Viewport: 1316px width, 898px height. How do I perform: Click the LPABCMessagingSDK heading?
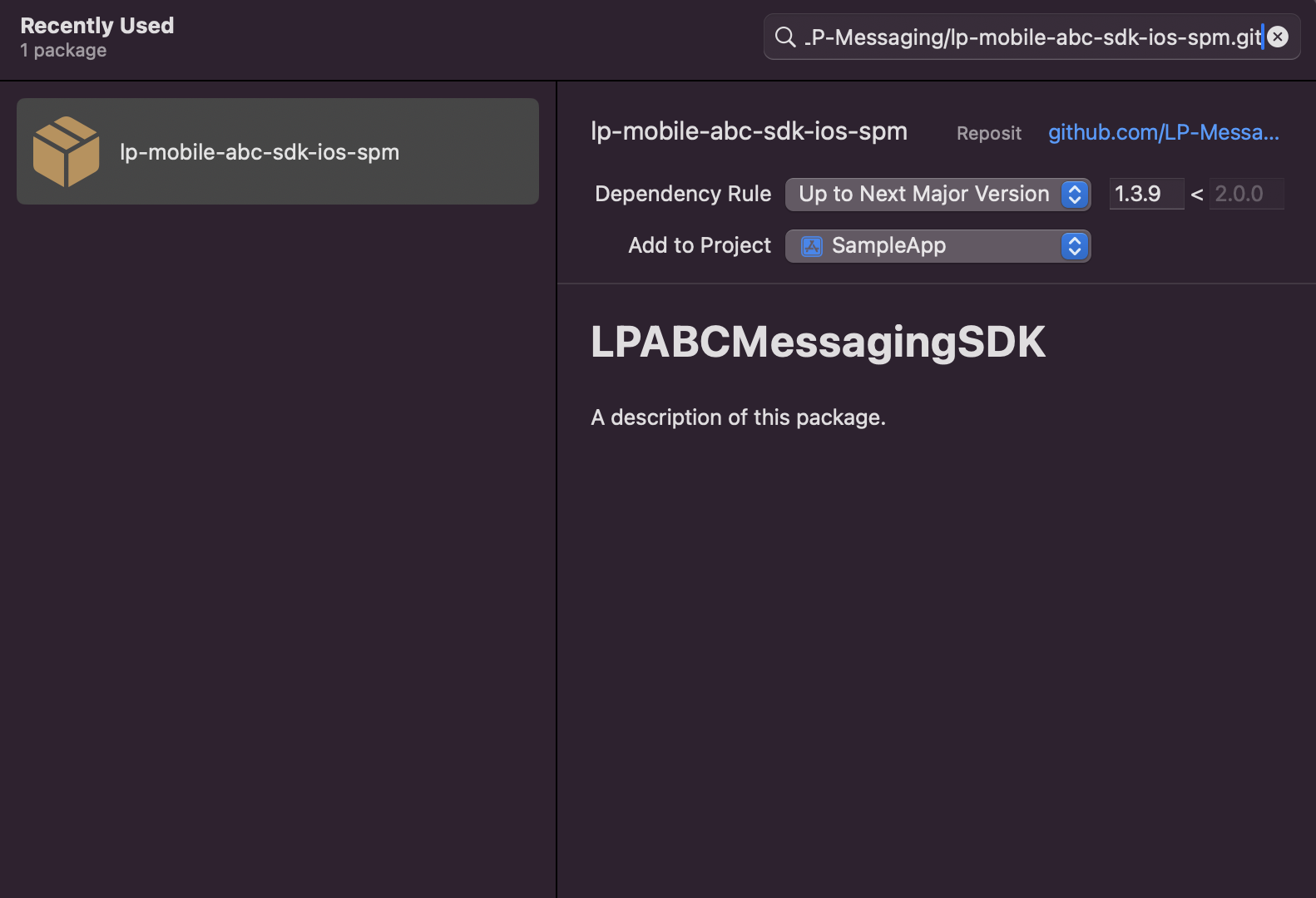tap(818, 342)
